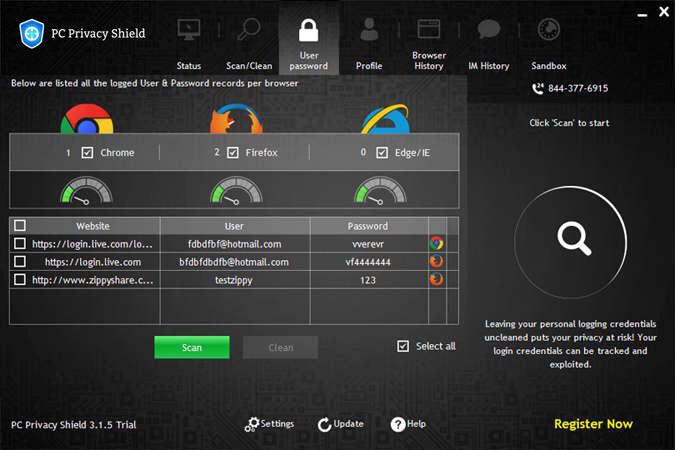Click Firefox icon in the testzippy row
This screenshot has height=450, width=675.
(437, 279)
